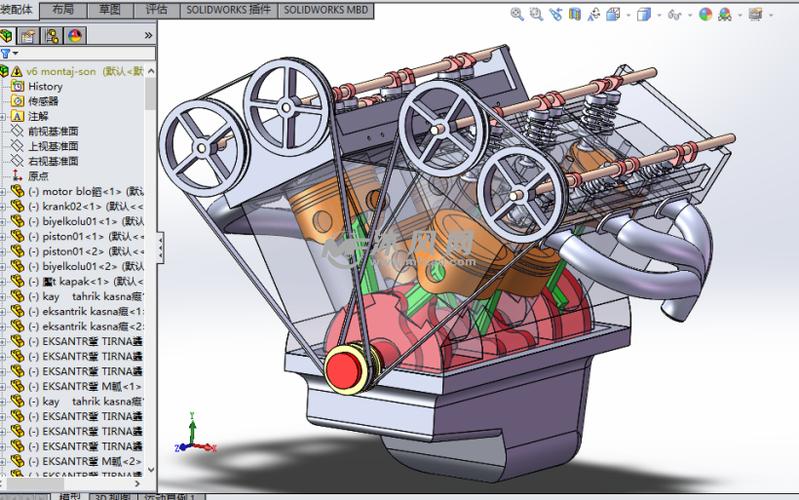Click the Previous View icon
799x500 pixels.
pos(555,14)
